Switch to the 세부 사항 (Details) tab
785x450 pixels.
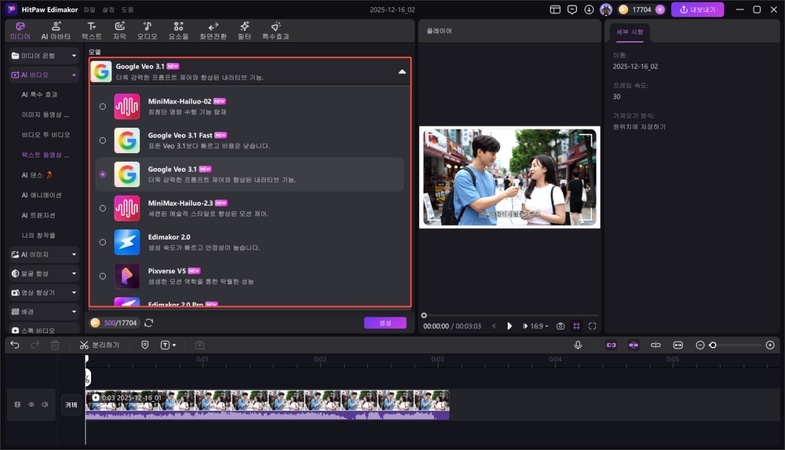coord(630,32)
